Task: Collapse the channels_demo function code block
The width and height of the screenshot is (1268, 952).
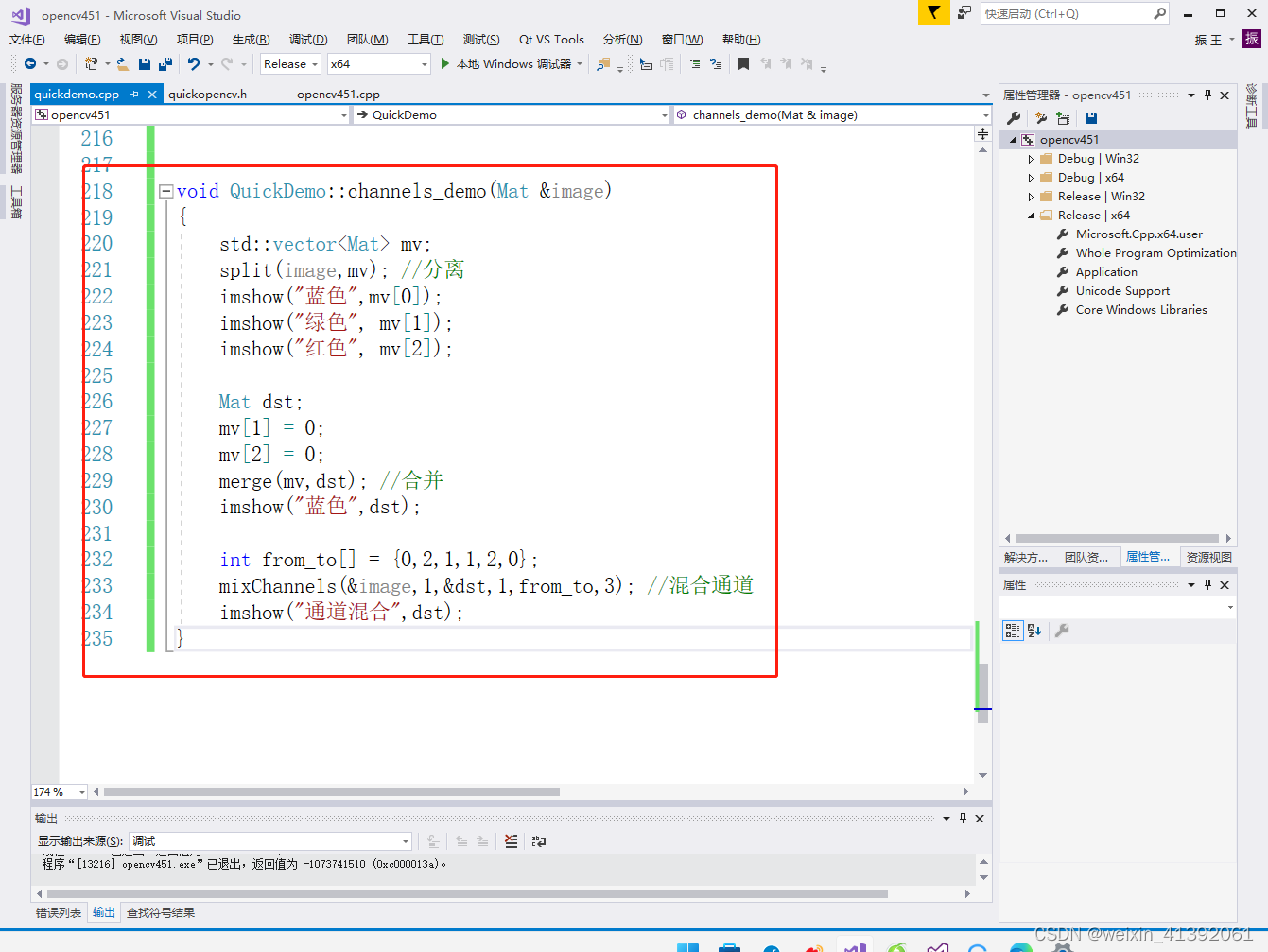Action: coord(166,191)
